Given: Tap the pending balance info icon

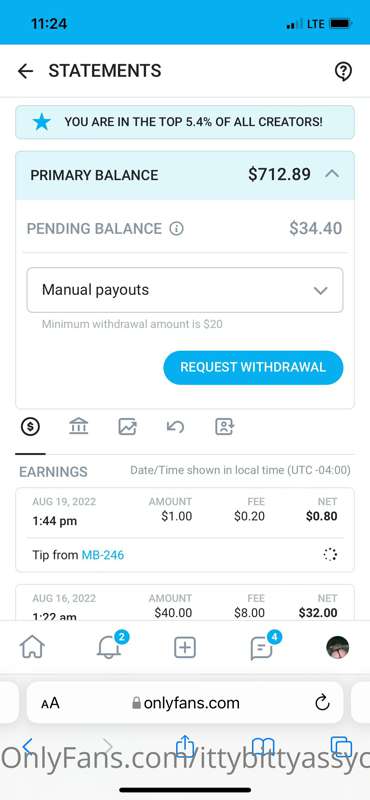Looking at the screenshot, I should click(176, 229).
